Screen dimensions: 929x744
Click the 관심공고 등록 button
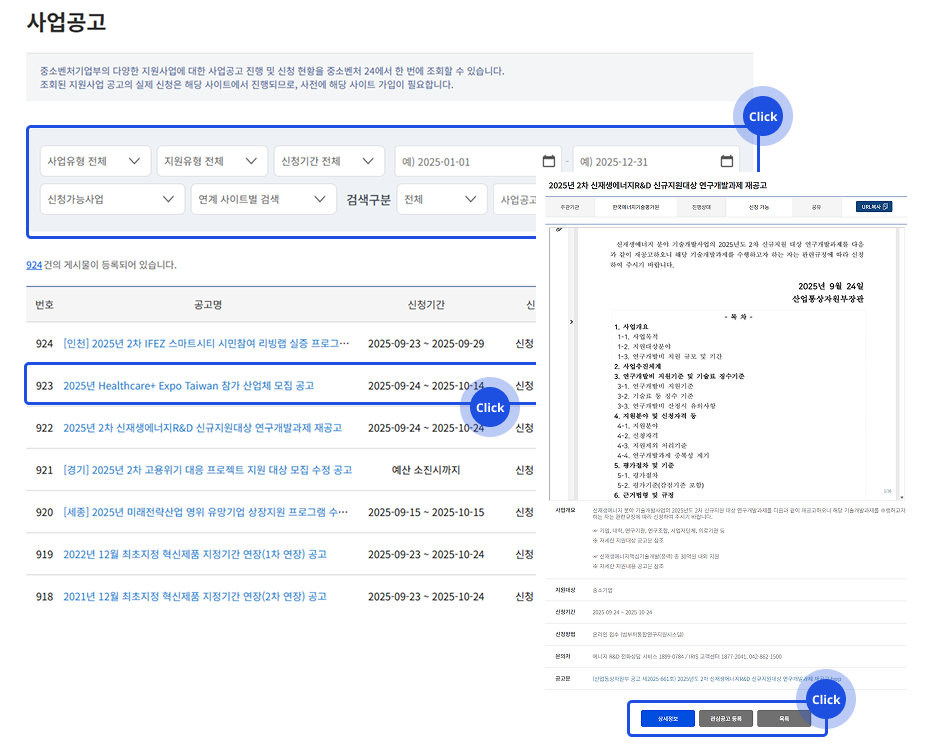(x=726, y=718)
